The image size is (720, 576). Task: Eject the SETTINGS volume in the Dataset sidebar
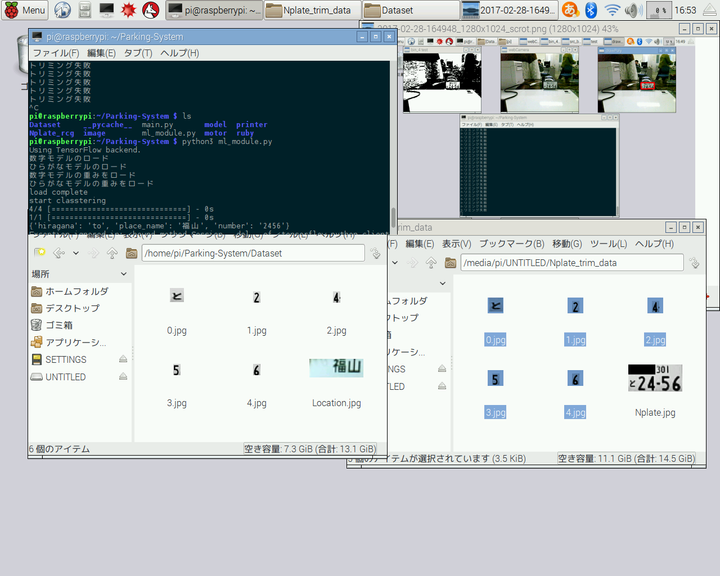coord(123,359)
